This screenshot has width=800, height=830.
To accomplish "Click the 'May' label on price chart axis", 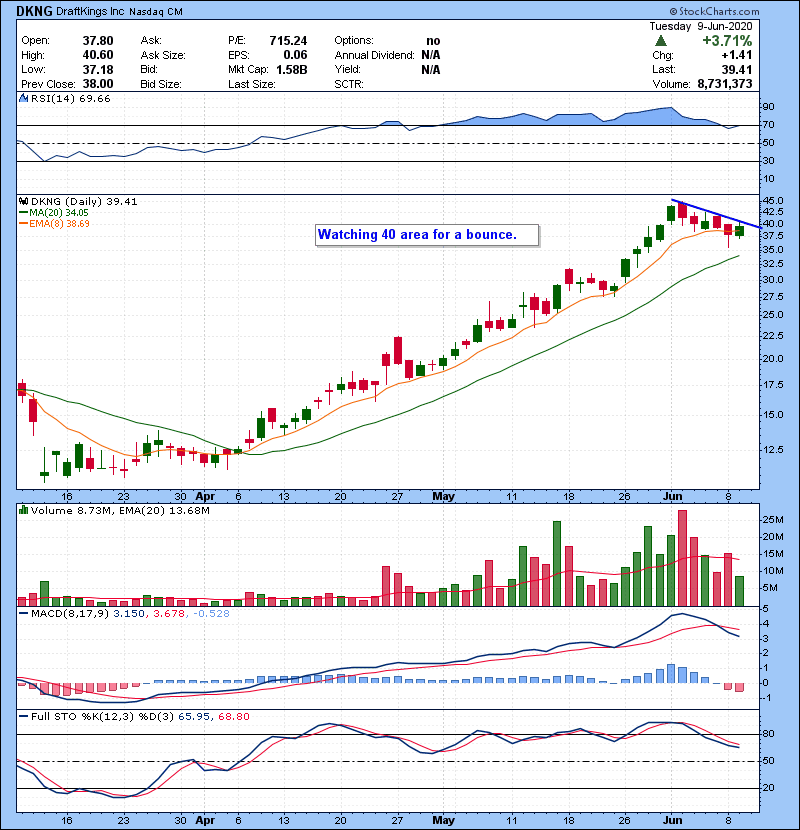I will coord(443,497).
